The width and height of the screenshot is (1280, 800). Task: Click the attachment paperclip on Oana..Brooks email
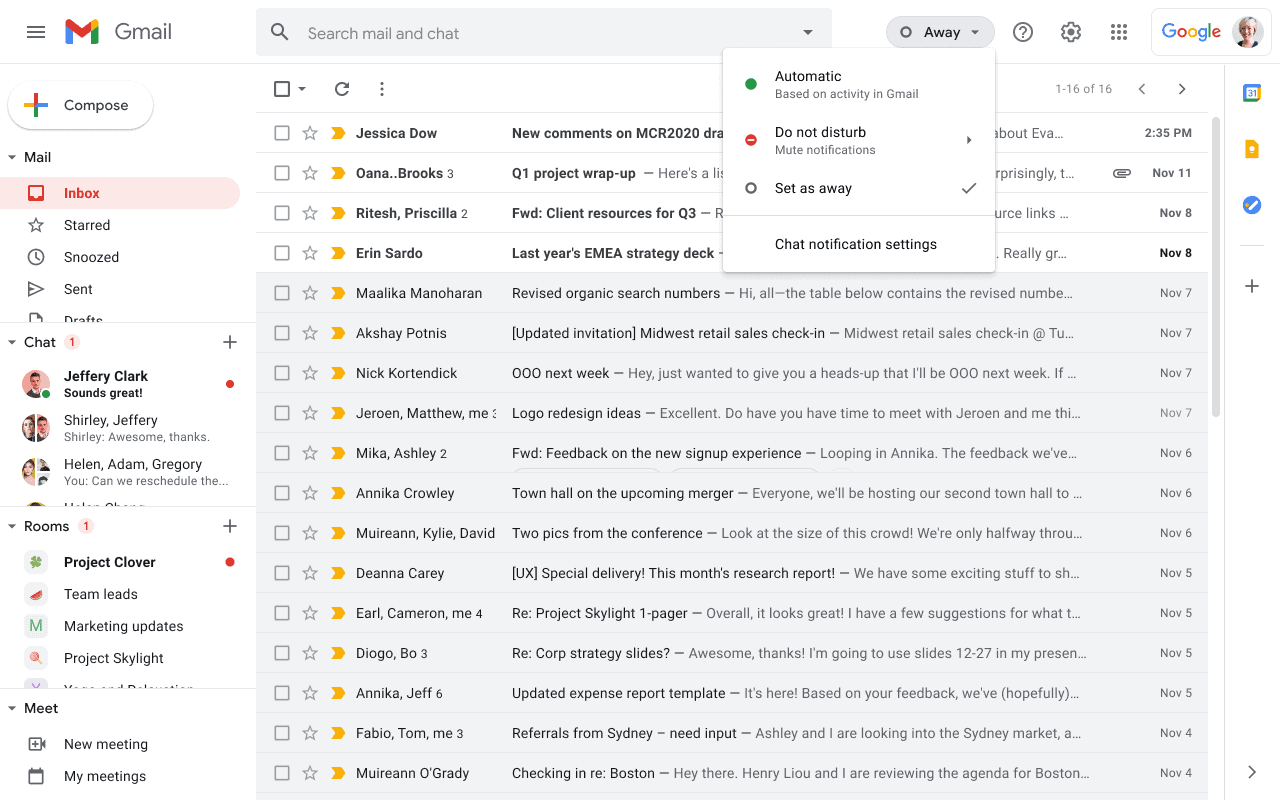1121,172
